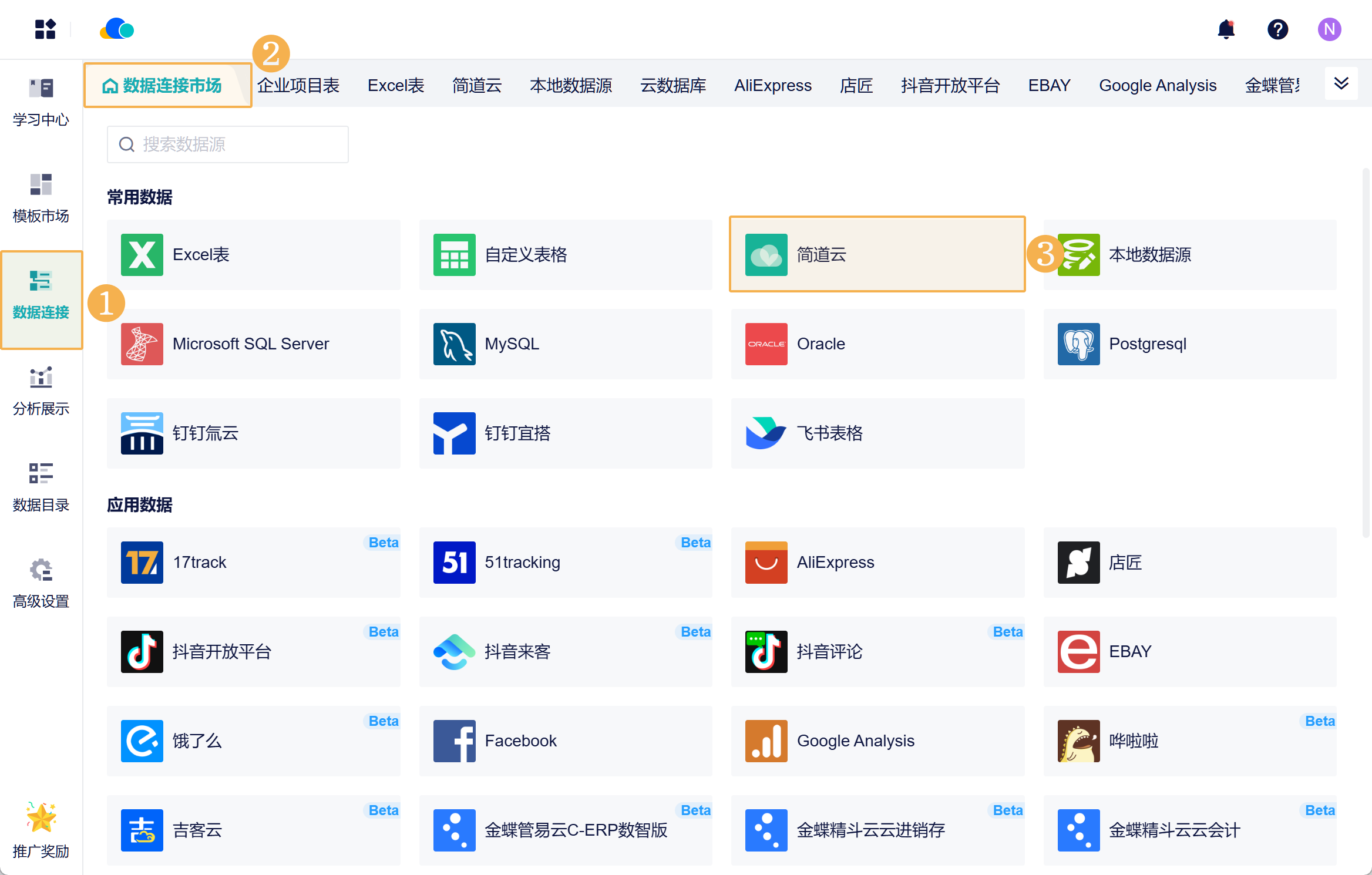1372x875 pixels.
Task: Select the MySQL data source card
Action: (565, 344)
